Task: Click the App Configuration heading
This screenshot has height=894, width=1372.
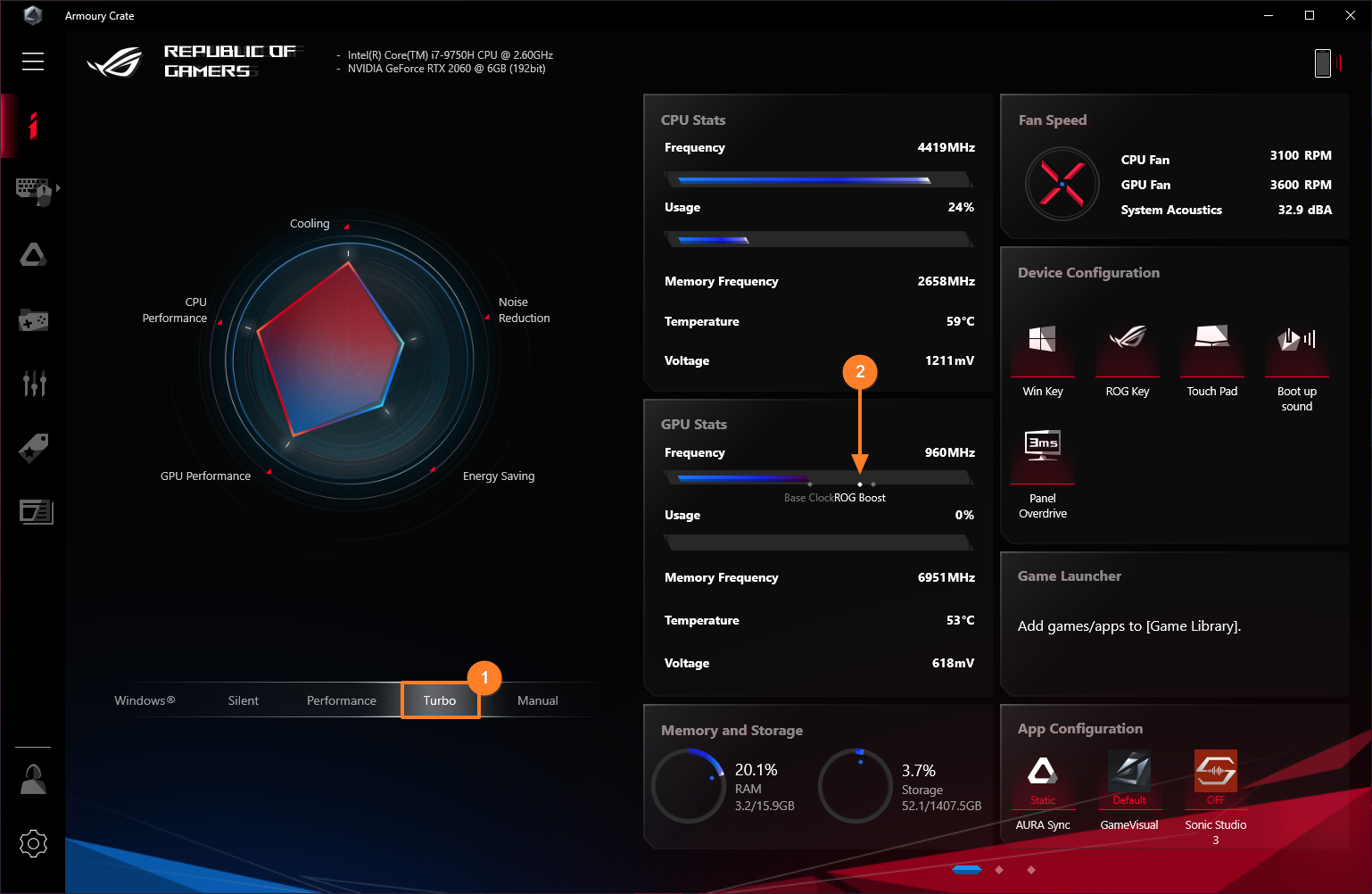Action: click(x=1080, y=728)
